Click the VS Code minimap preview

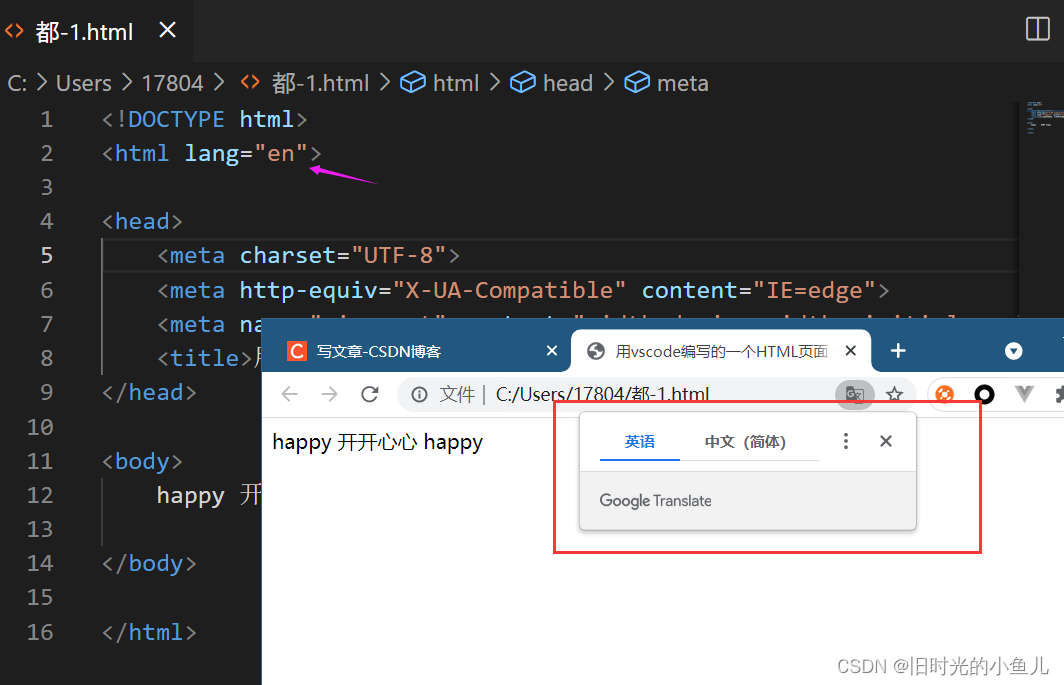1044,119
